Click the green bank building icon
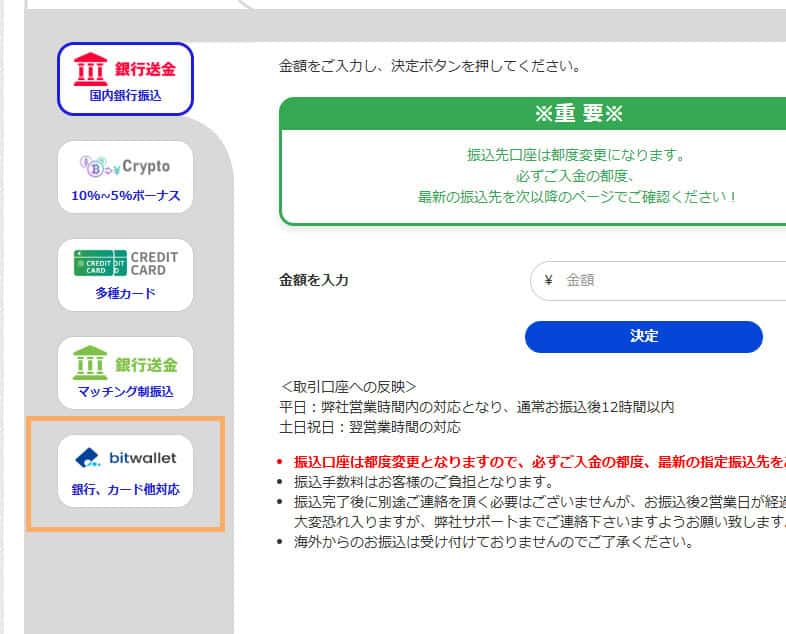This screenshot has height=634, width=786. pyautogui.click(x=90, y=363)
